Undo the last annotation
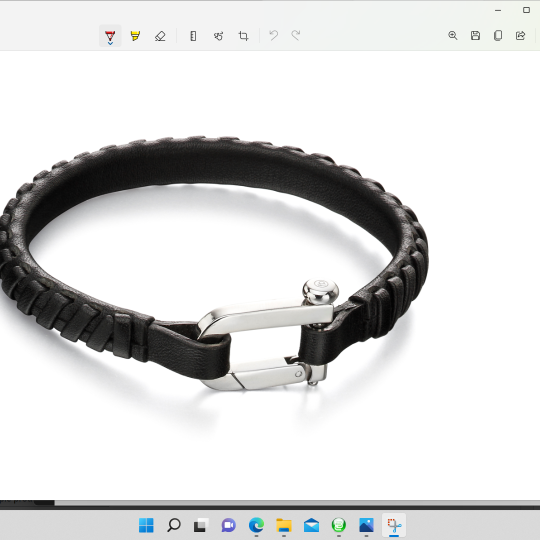The image size is (540, 540). pyautogui.click(x=274, y=35)
